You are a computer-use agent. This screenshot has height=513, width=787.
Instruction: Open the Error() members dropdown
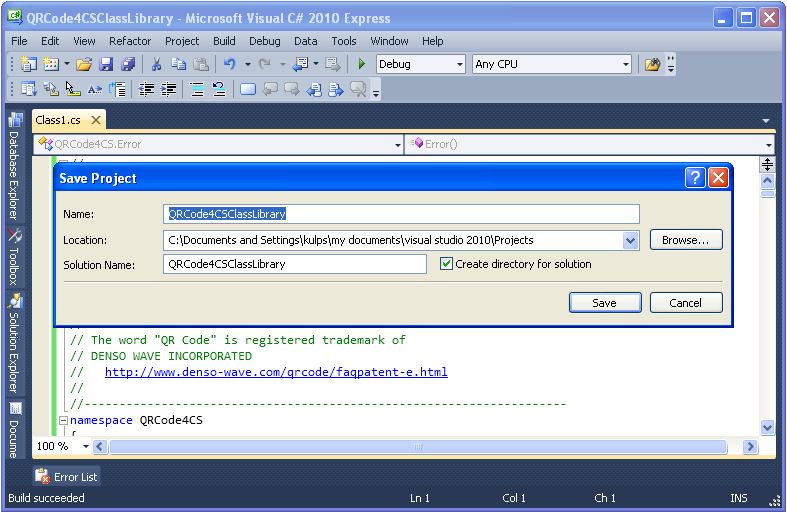(x=768, y=145)
